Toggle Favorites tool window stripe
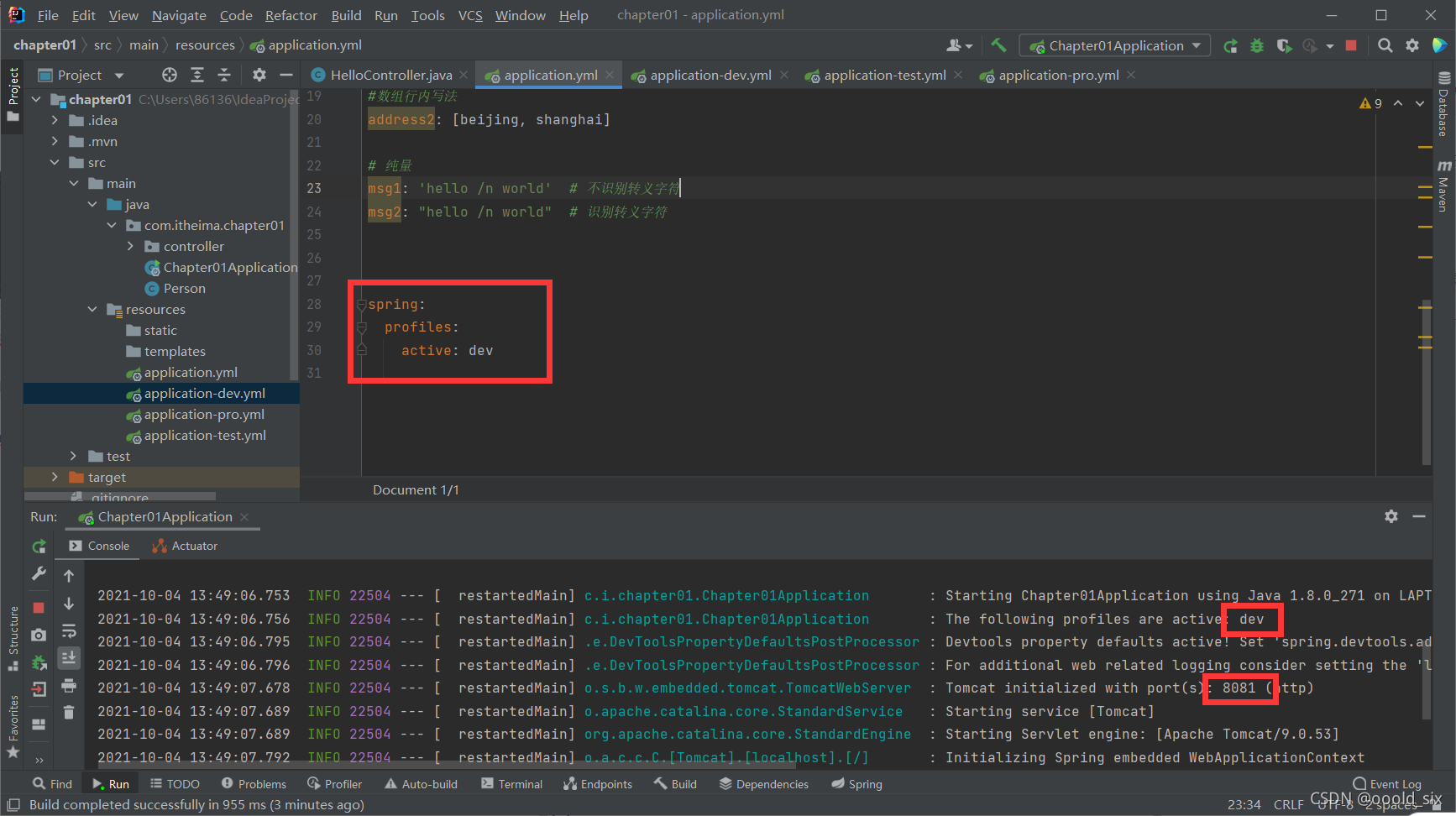The width and height of the screenshot is (1456, 816). click(13, 726)
